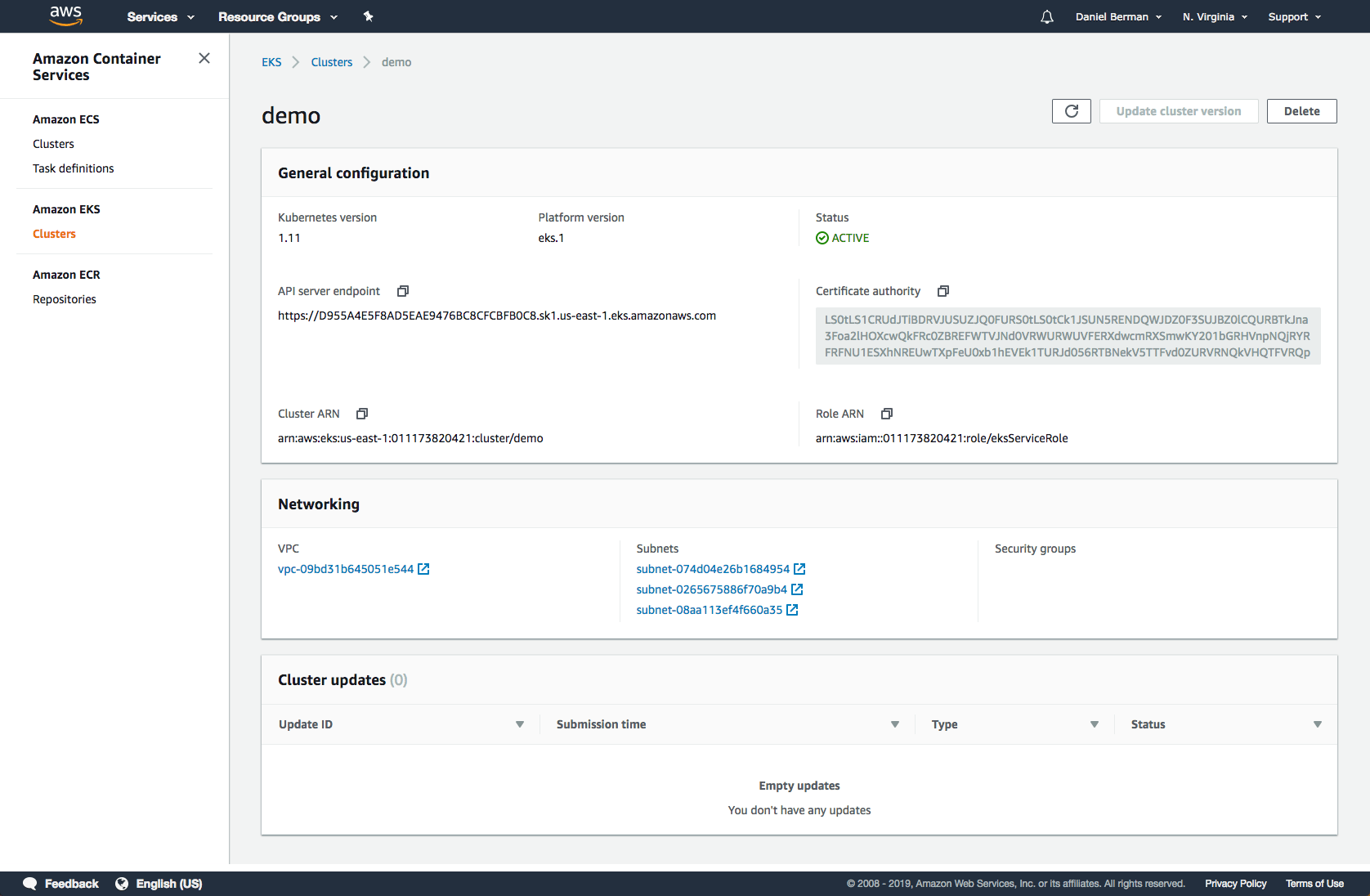Screen dimensions: 1370x896
Task: Click the Amazon ECS sidebar heading
Action: click(x=66, y=119)
